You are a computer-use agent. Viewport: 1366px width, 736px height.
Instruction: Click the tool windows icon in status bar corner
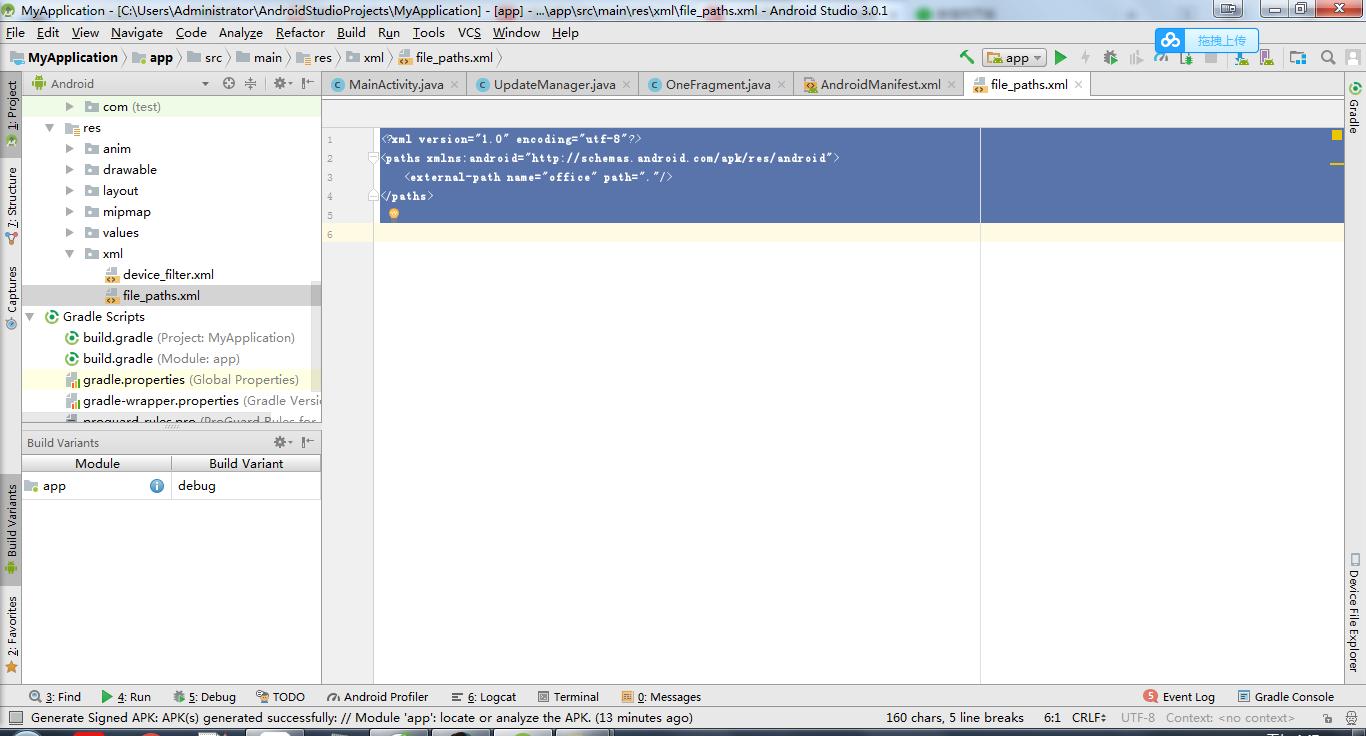(x=14, y=717)
